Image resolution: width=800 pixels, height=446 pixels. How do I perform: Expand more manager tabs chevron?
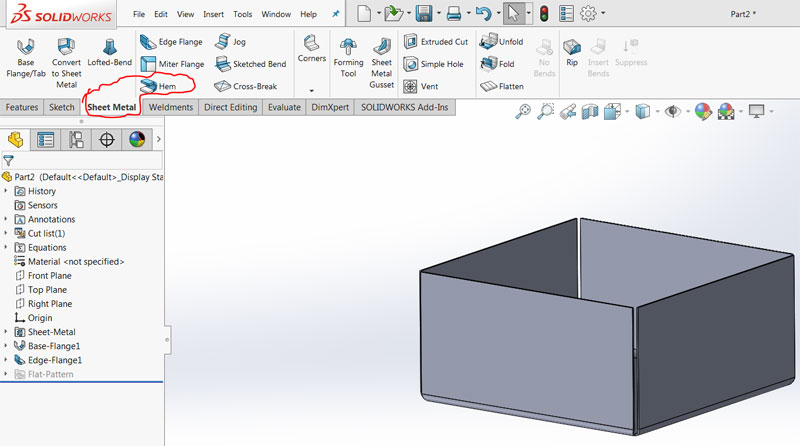pos(158,139)
